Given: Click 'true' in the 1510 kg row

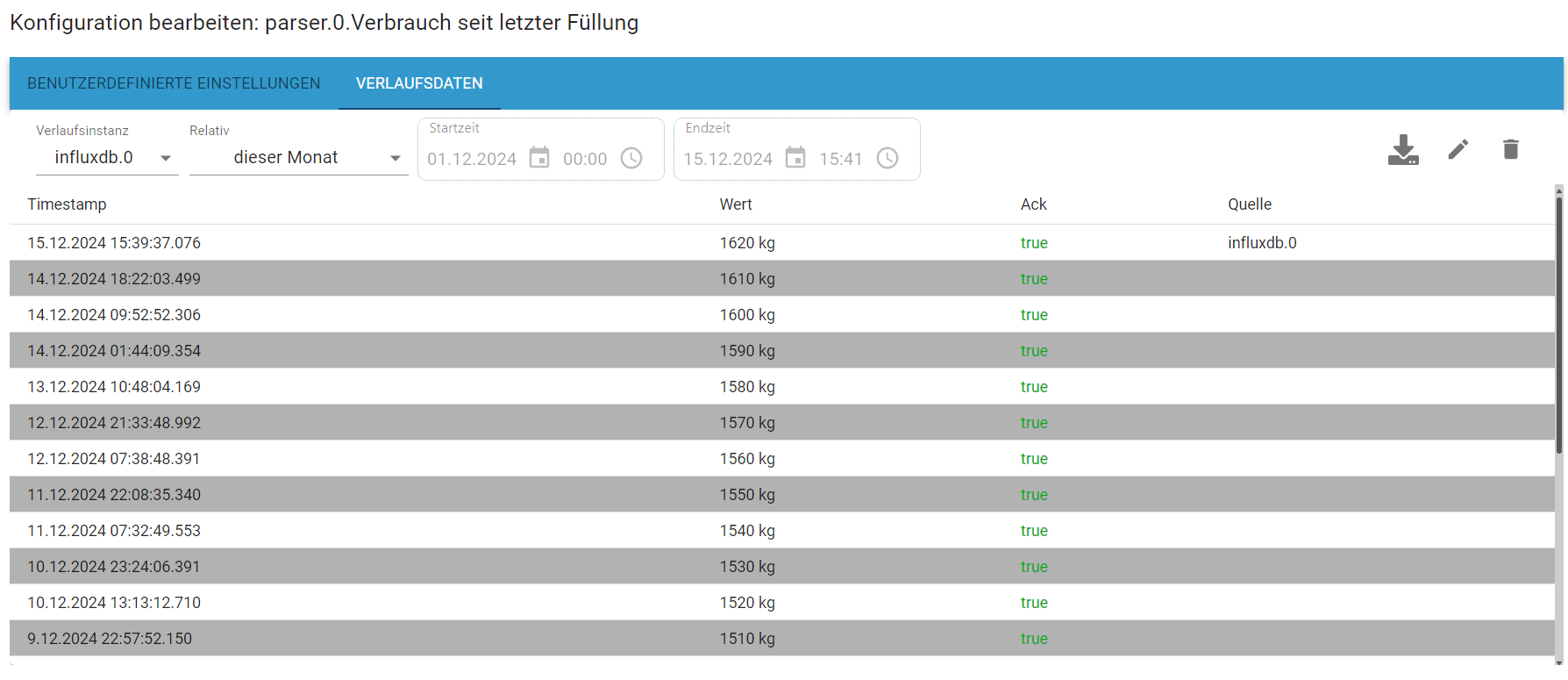Looking at the screenshot, I should pyautogui.click(x=1034, y=639).
